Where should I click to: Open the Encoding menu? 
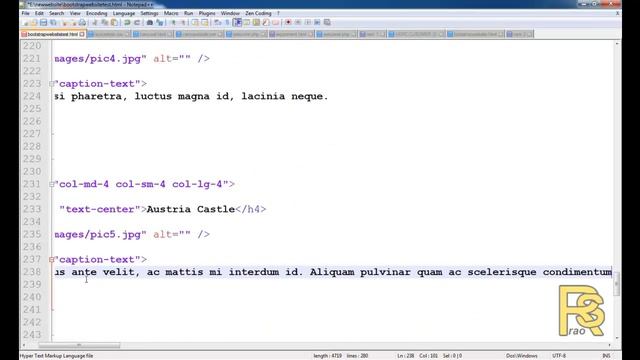tap(96, 13)
